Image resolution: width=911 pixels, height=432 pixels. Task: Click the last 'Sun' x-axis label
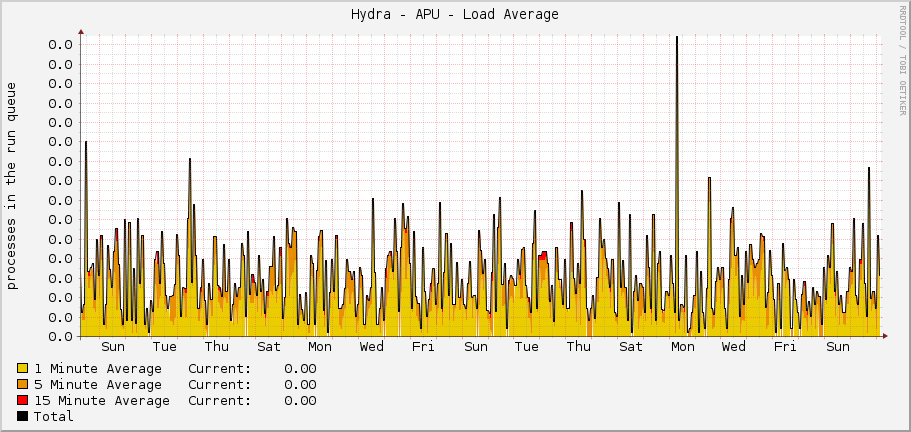pos(838,347)
